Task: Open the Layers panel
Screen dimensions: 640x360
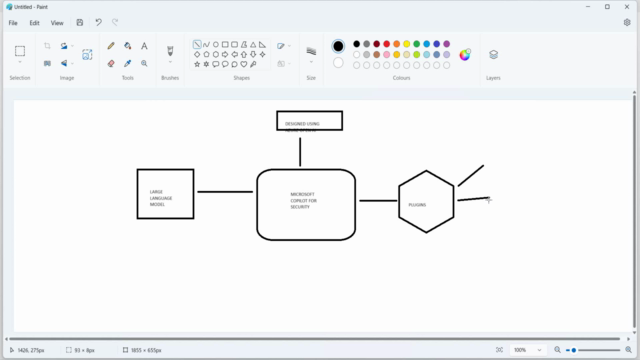Action: pyautogui.click(x=493, y=55)
